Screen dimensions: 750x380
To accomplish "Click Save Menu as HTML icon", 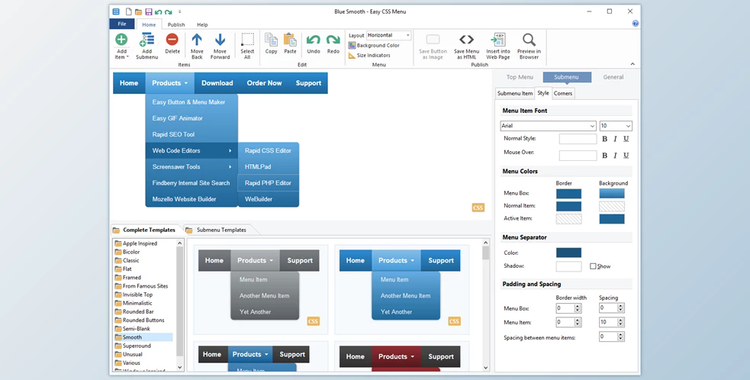I will point(466,40).
